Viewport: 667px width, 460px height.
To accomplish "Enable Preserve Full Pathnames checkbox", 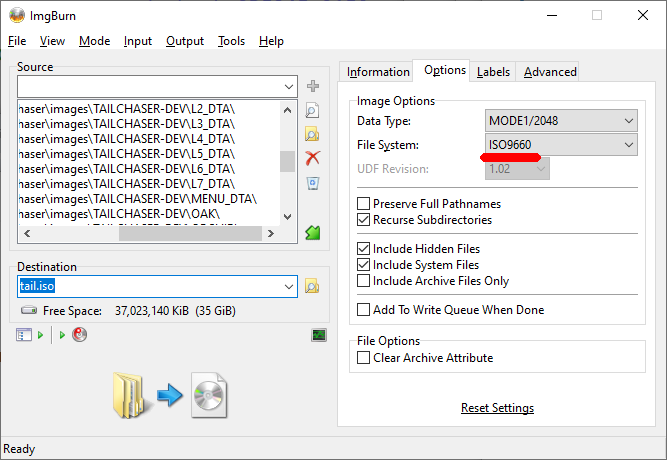I will (364, 204).
